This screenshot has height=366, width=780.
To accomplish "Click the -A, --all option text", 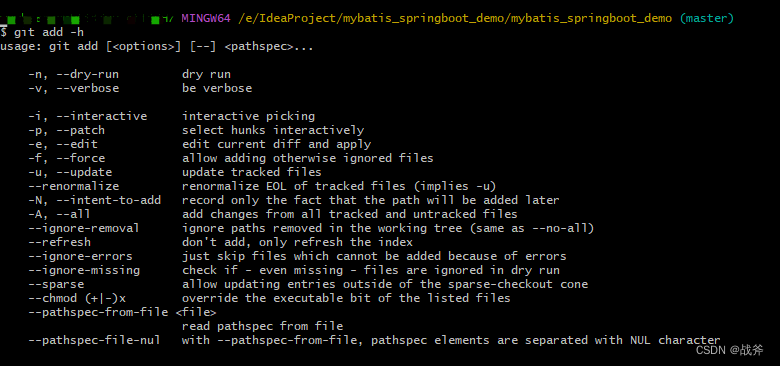I will (x=60, y=214).
